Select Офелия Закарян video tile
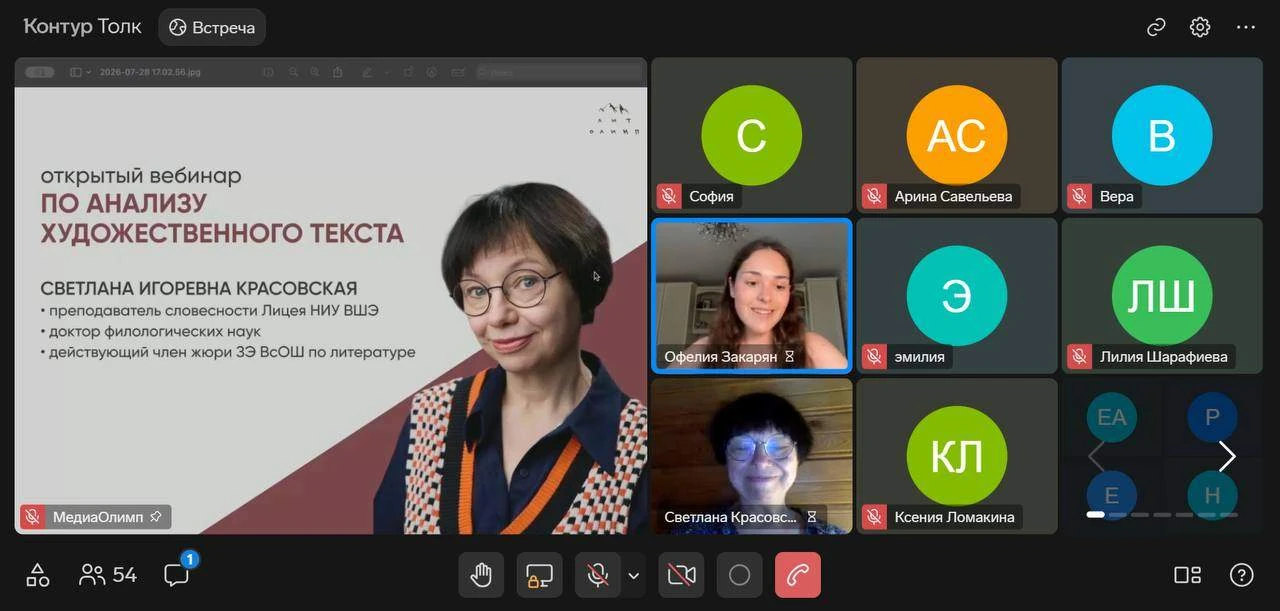This screenshot has width=1280, height=611. [752, 296]
